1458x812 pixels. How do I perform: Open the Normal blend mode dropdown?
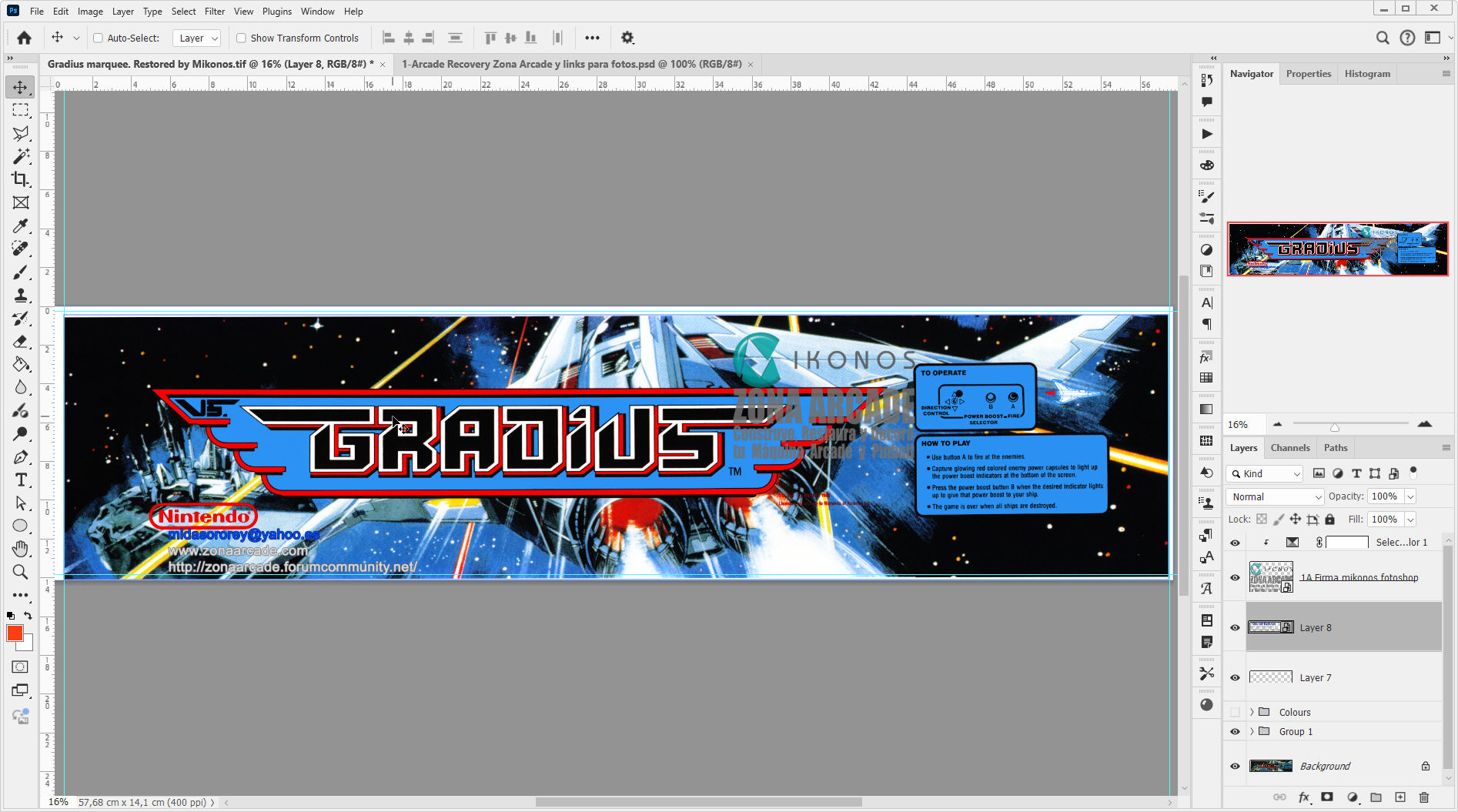pos(1274,496)
